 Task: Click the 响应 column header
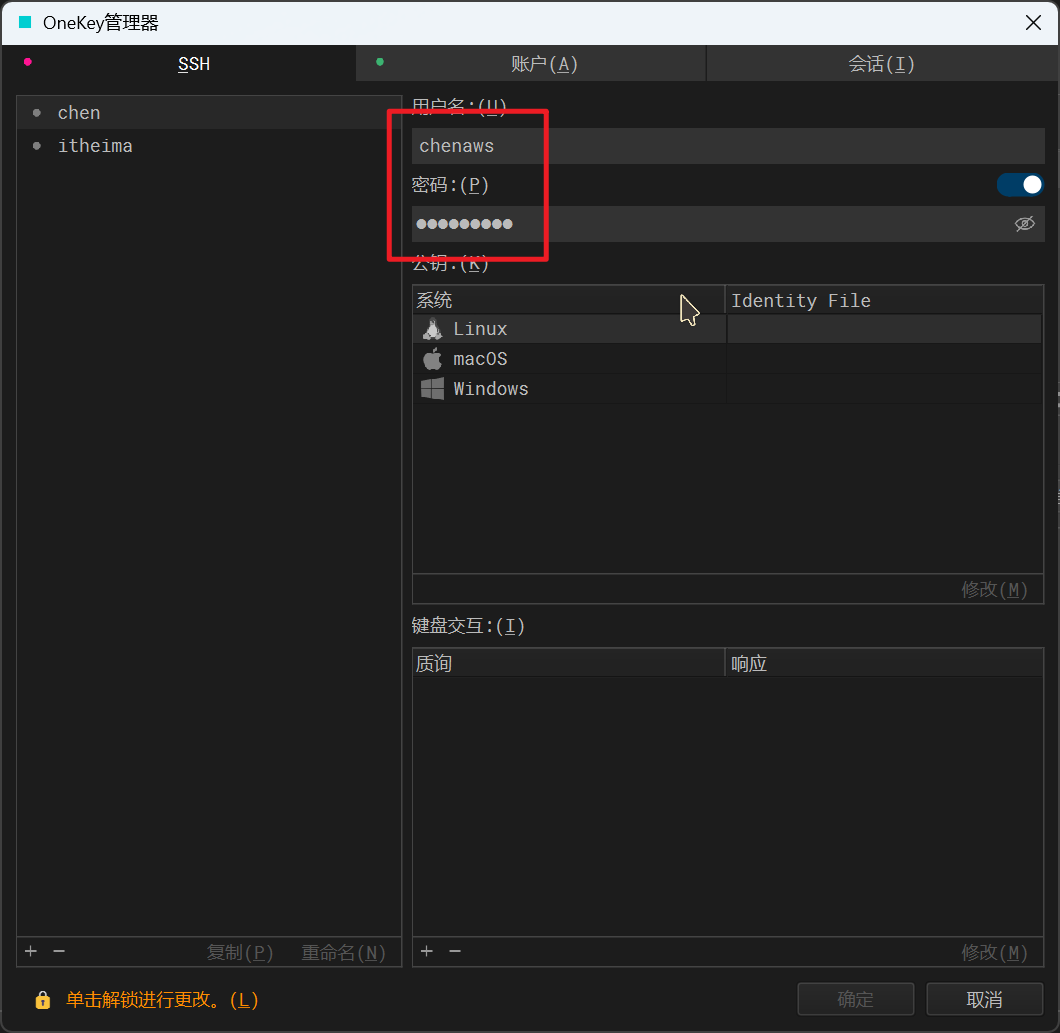[x=884, y=663]
